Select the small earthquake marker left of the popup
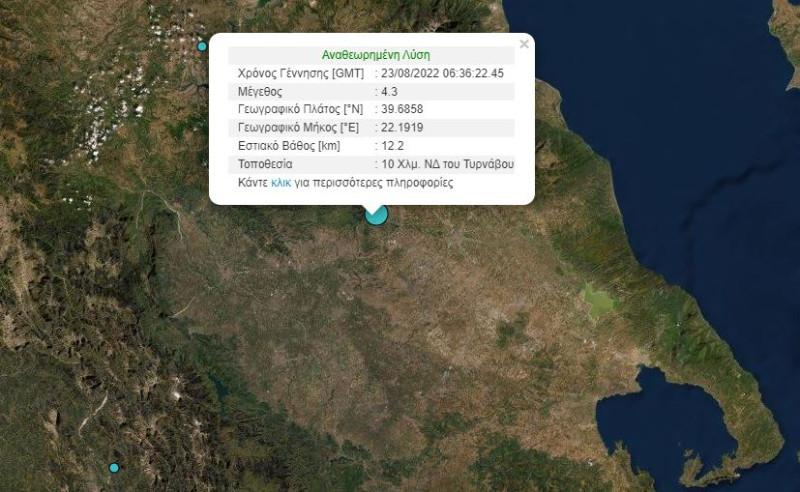 pos(202,46)
